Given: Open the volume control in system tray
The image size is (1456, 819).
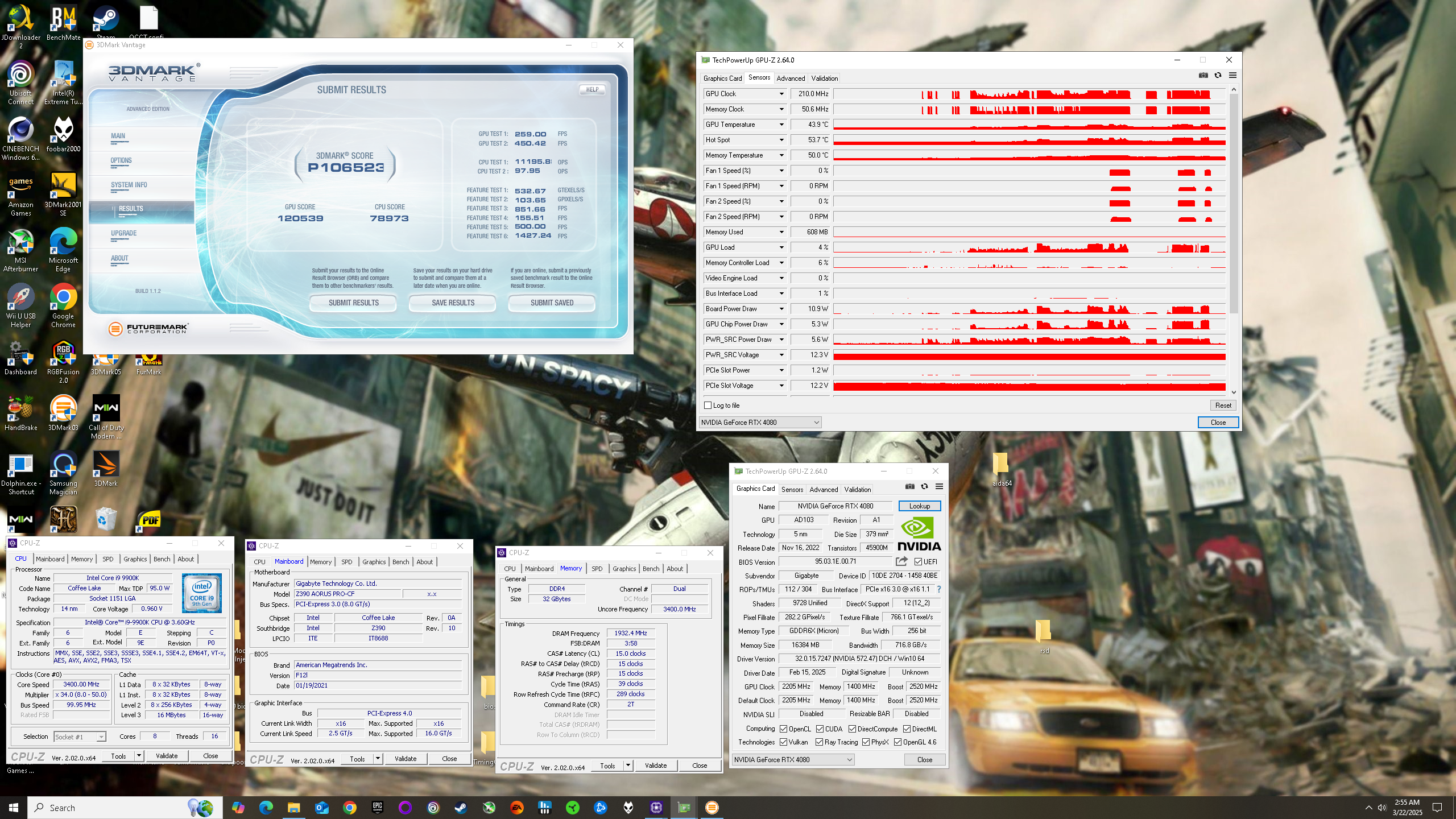Looking at the screenshot, I should coord(1381,808).
